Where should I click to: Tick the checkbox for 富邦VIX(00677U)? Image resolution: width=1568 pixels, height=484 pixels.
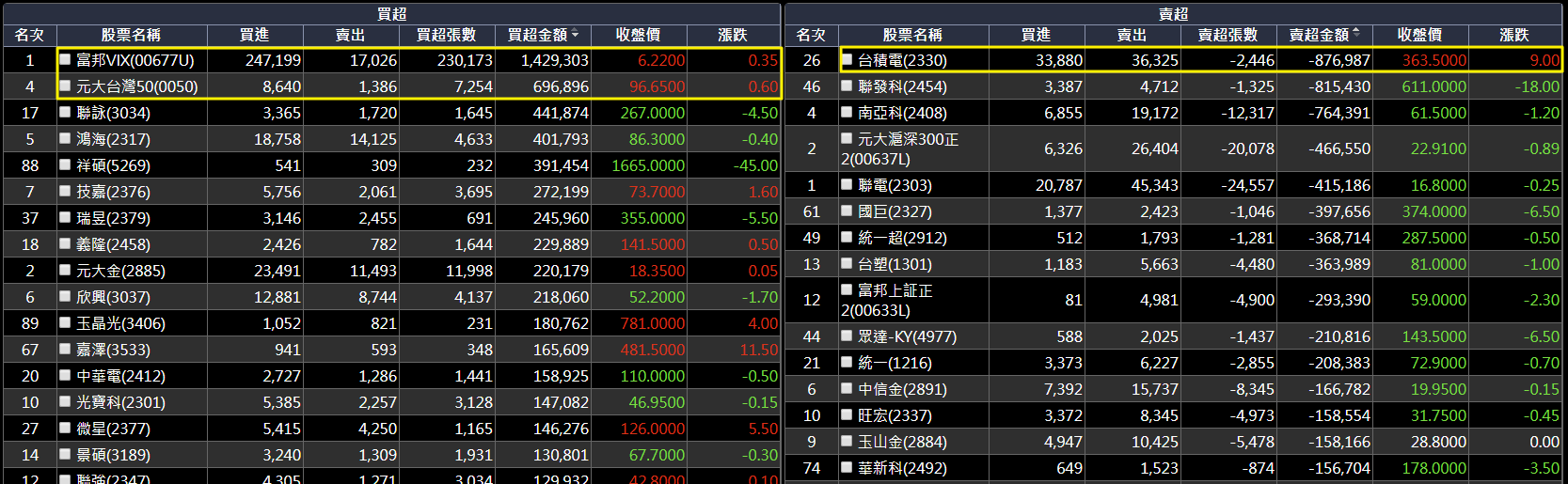click(65, 59)
